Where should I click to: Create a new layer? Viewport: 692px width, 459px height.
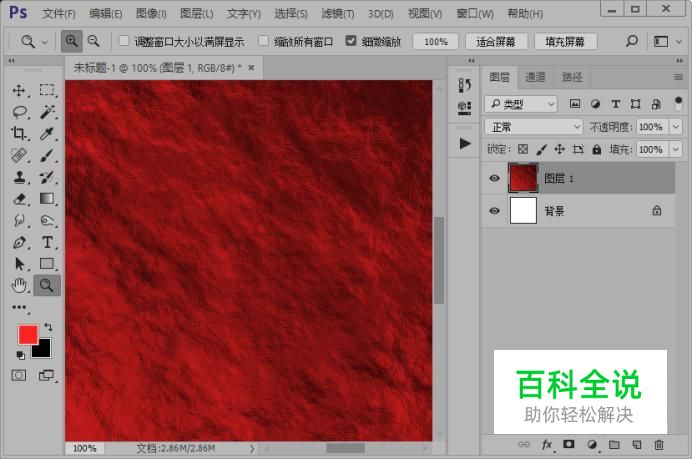(x=636, y=445)
